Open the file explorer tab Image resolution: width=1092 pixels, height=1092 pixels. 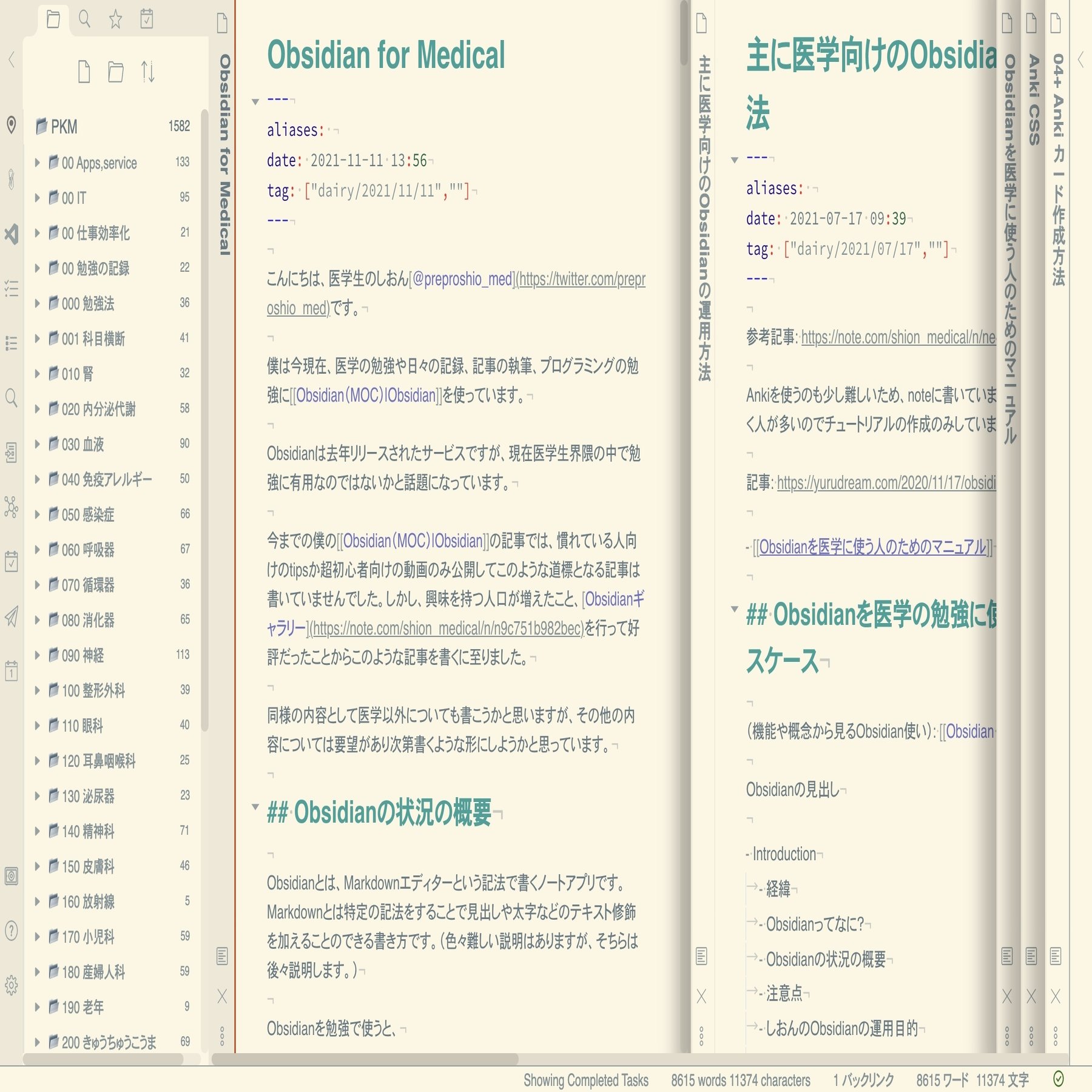click(x=53, y=19)
